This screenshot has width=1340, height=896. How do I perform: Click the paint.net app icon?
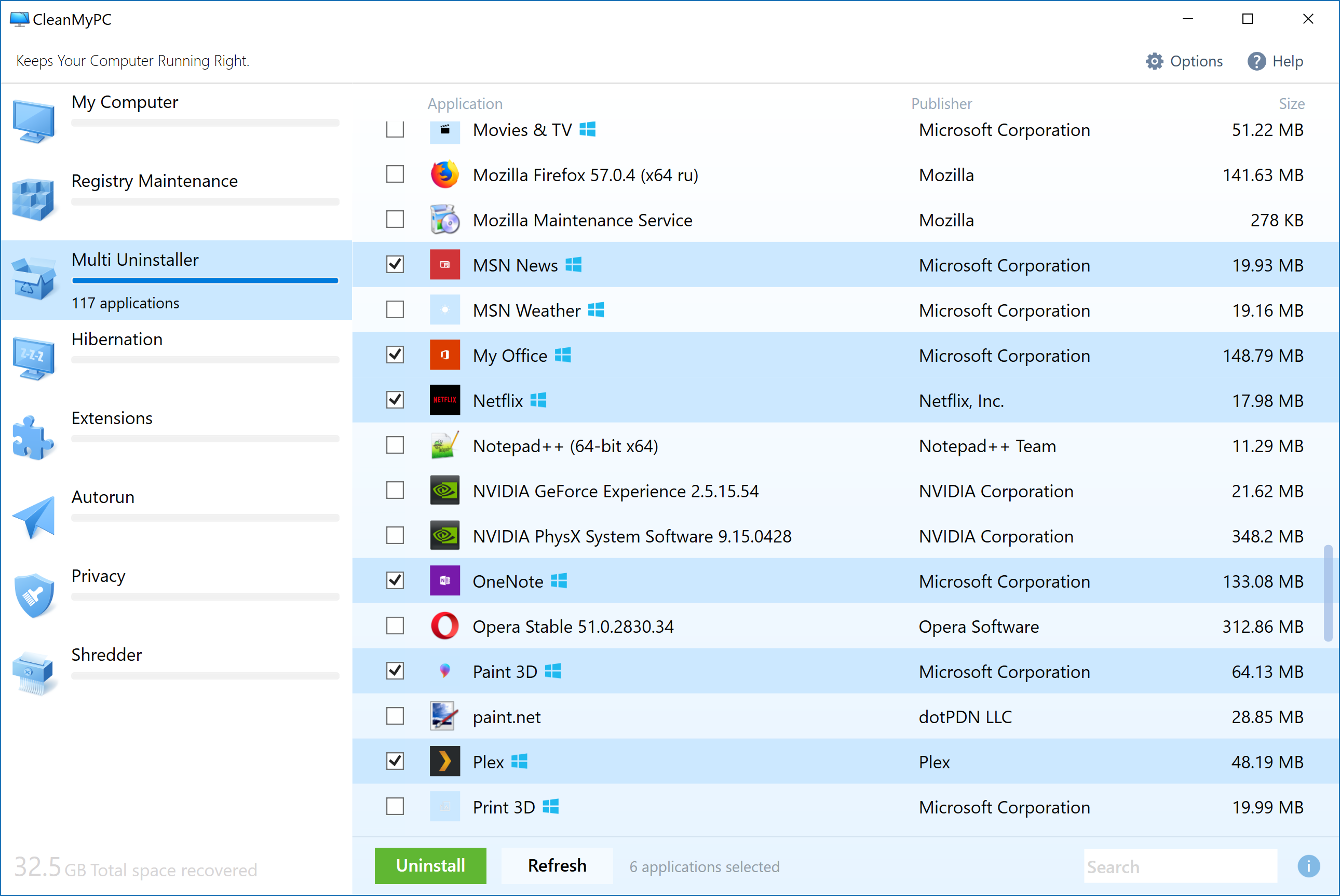point(444,716)
